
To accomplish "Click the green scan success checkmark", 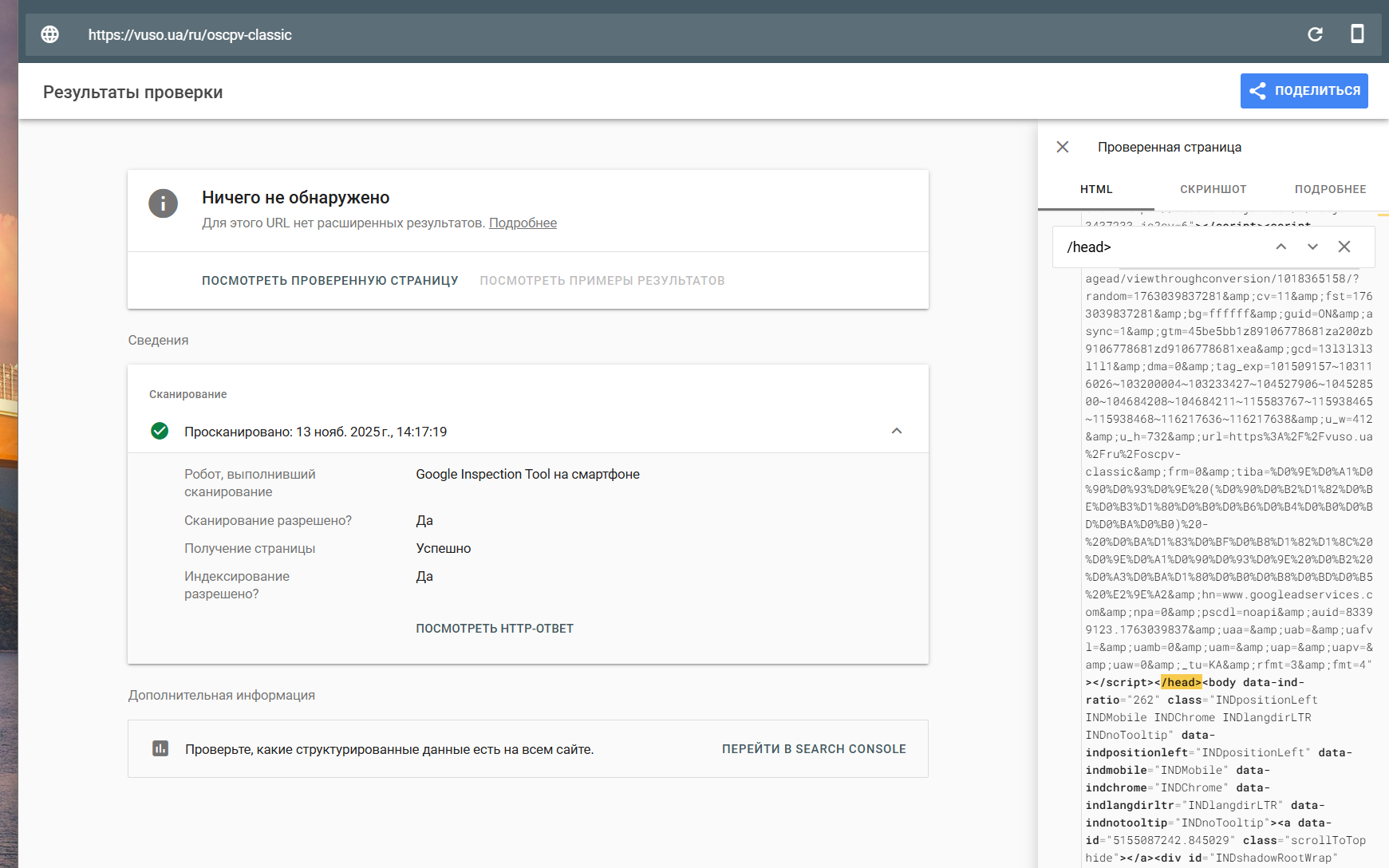I will [x=160, y=432].
